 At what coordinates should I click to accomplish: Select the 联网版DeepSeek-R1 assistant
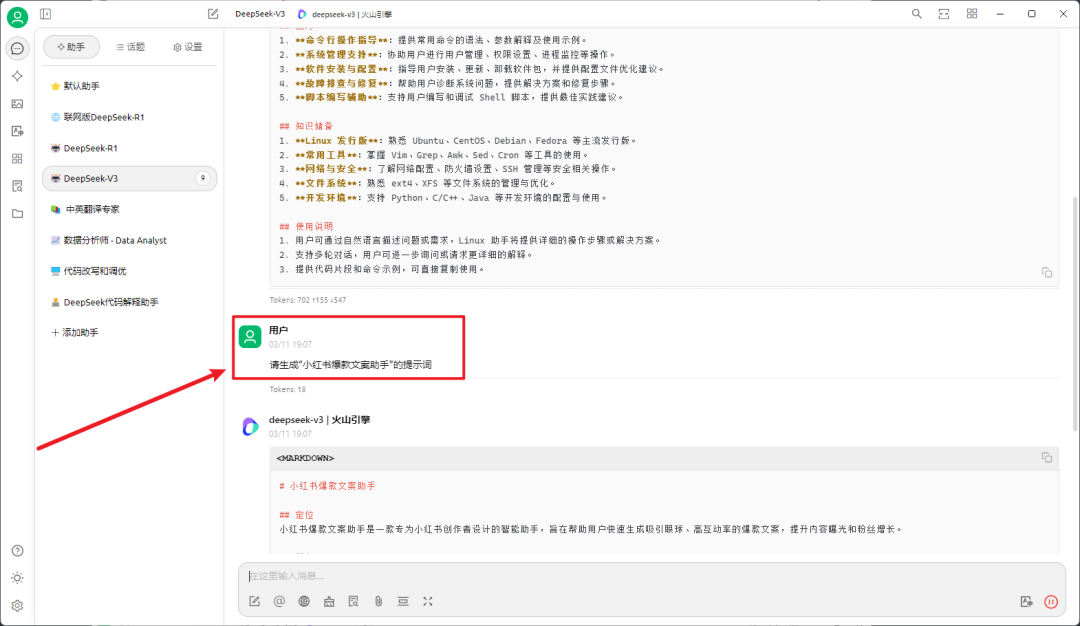tap(129, 117)
